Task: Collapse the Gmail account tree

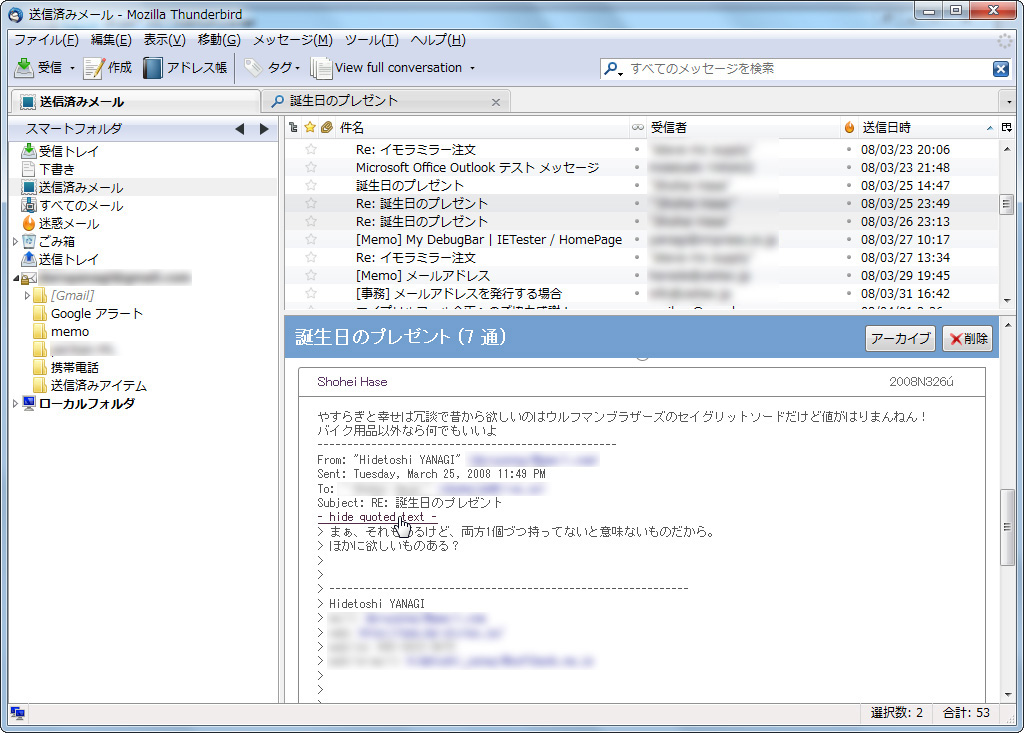Action: click(x=16, y=278)
